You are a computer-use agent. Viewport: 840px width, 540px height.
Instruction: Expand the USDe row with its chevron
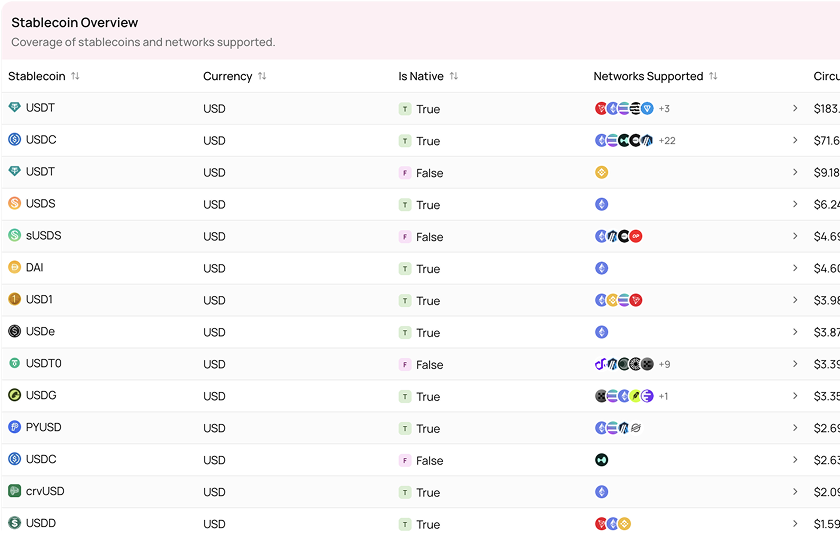pyautogui.click(x=795, y=332)
